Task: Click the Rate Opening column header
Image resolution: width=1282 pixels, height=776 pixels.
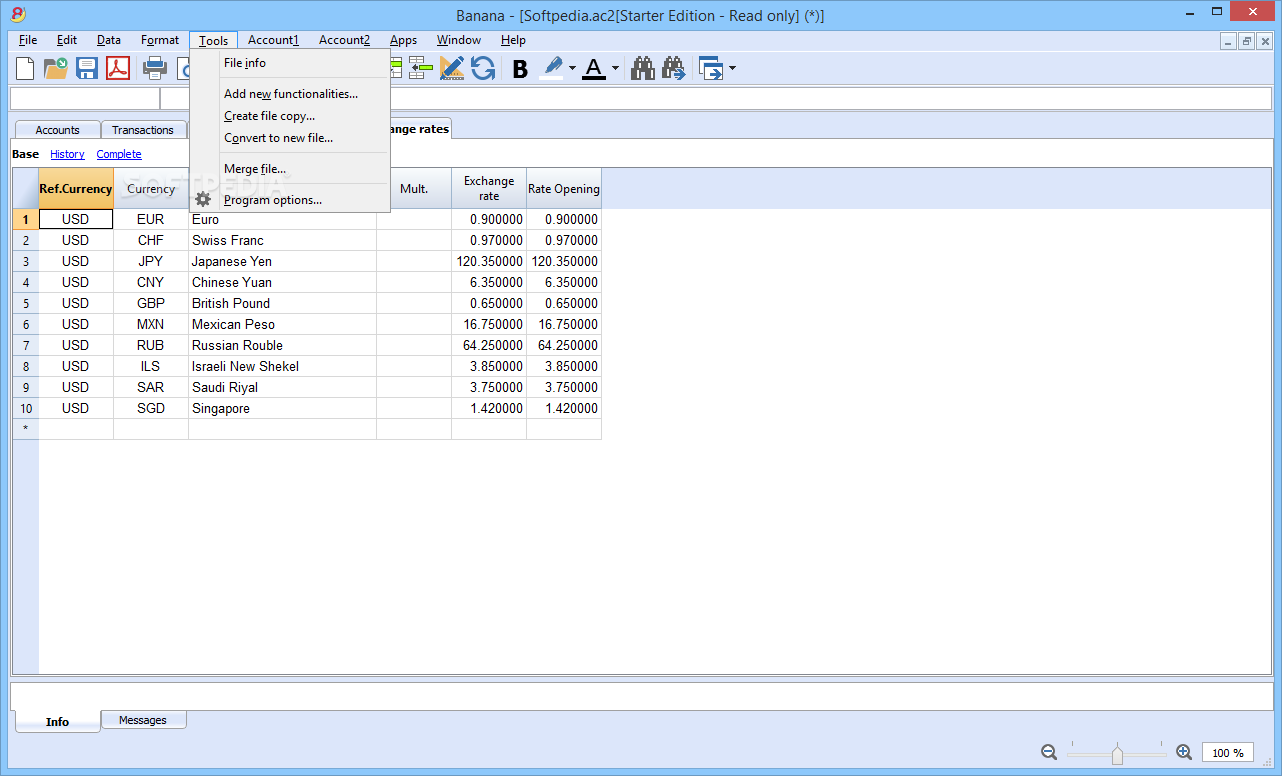Action: coord(564,188)
